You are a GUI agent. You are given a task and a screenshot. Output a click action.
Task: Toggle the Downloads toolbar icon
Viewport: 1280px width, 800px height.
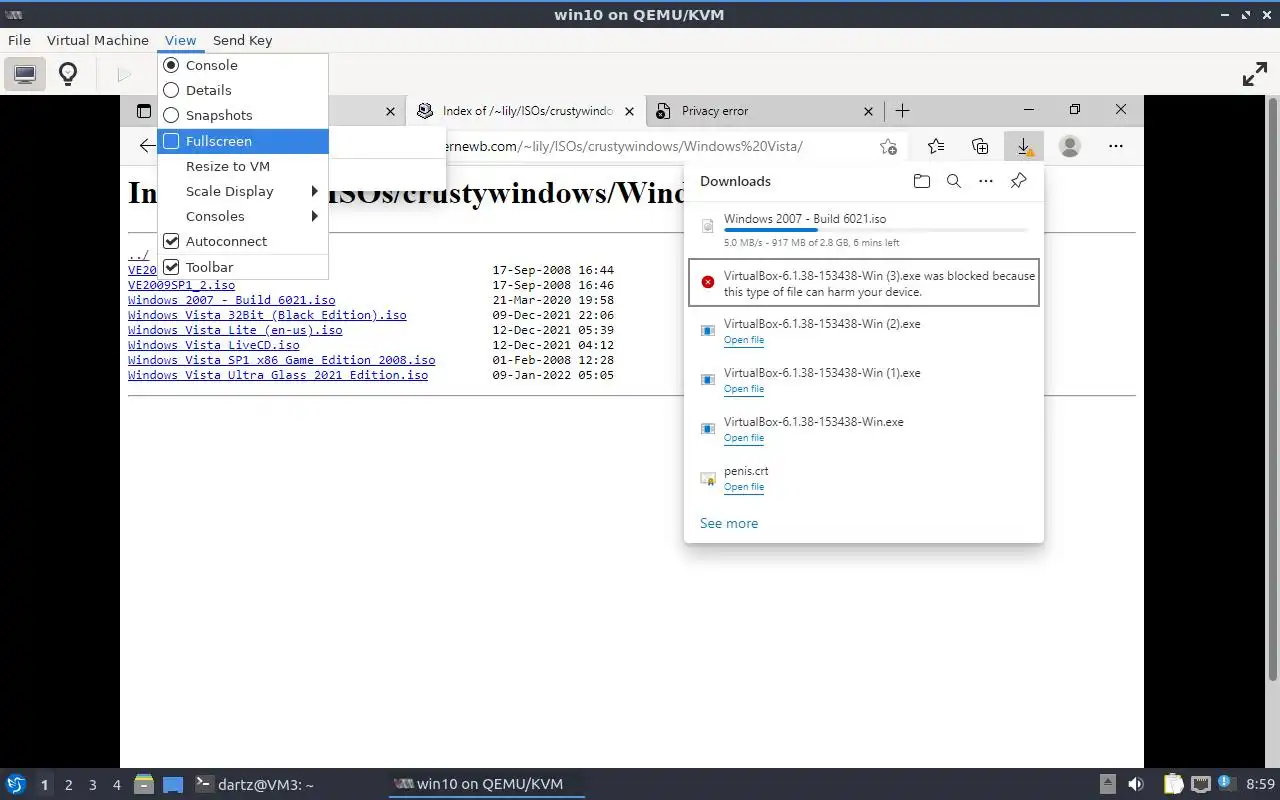tap(1024, 147)
